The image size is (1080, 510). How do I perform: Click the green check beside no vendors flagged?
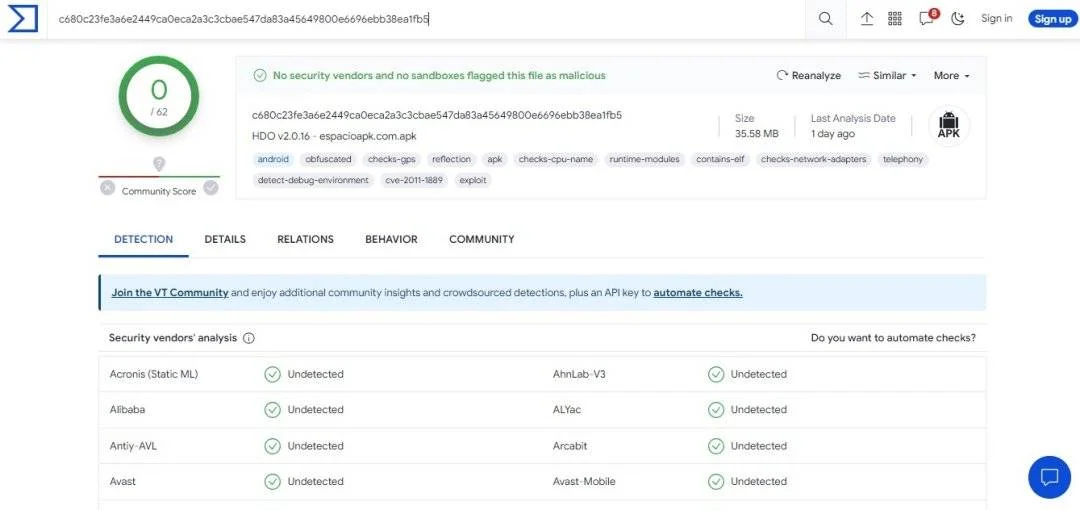click(260, 76)
